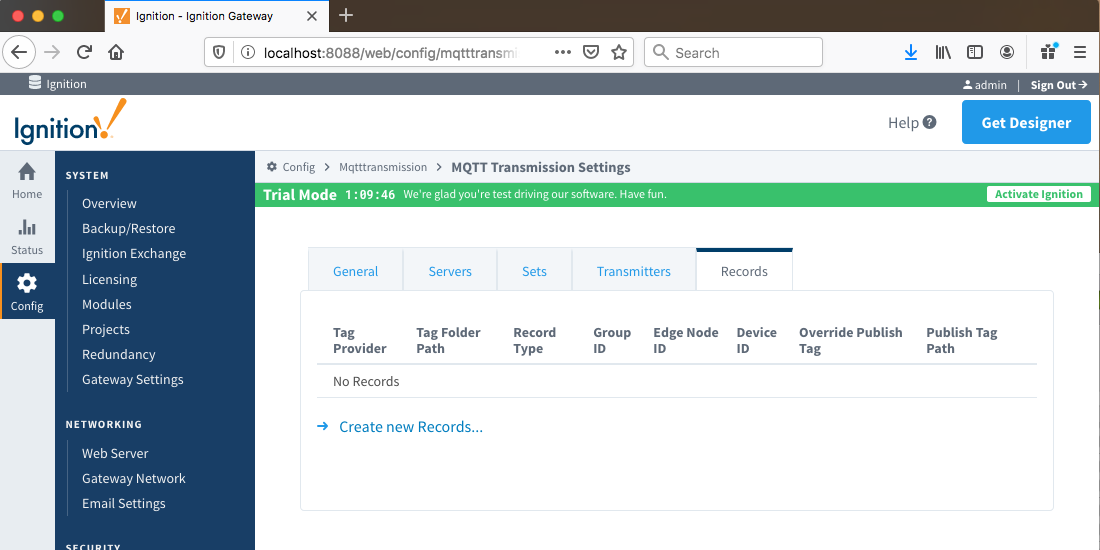Go to the Home section icon
The image size is (1100, 550).
click(x=27, y=173)
